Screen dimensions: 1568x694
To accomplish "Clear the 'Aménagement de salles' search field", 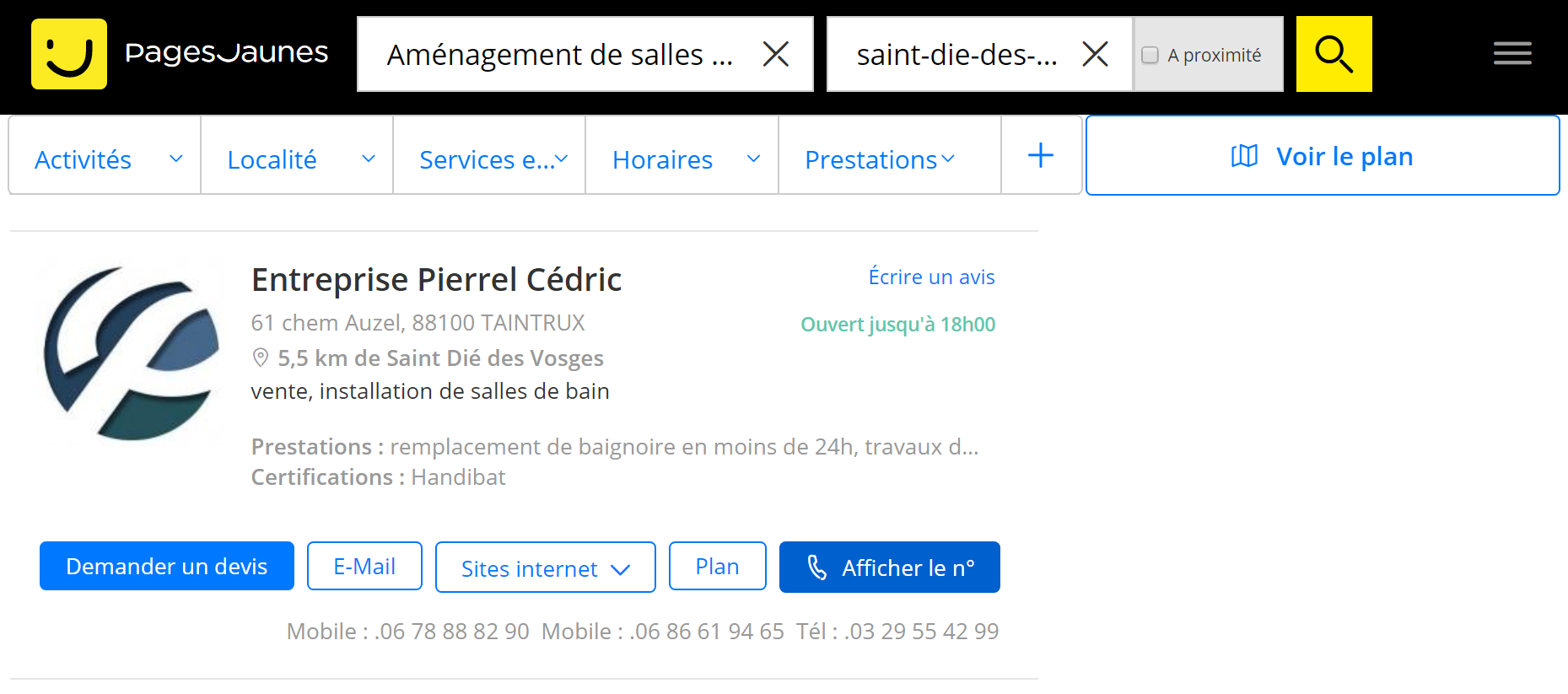I will tap(775, 55).
